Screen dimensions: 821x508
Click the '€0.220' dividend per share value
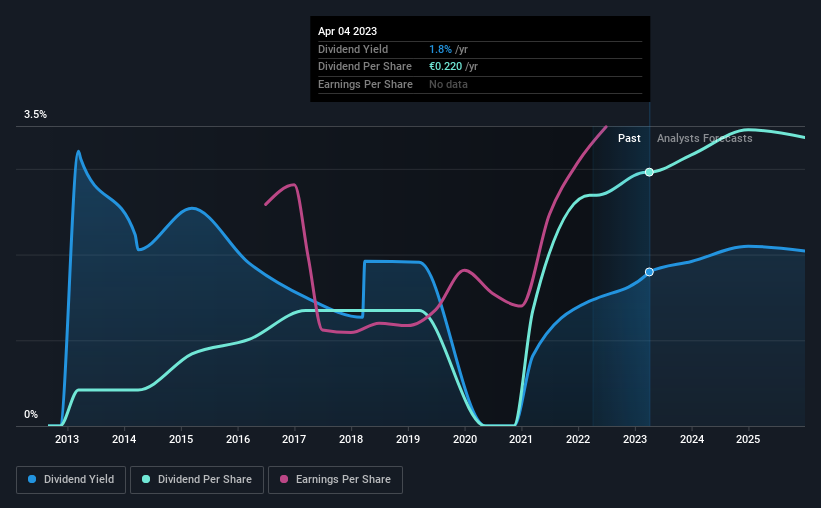pos(446,67)
